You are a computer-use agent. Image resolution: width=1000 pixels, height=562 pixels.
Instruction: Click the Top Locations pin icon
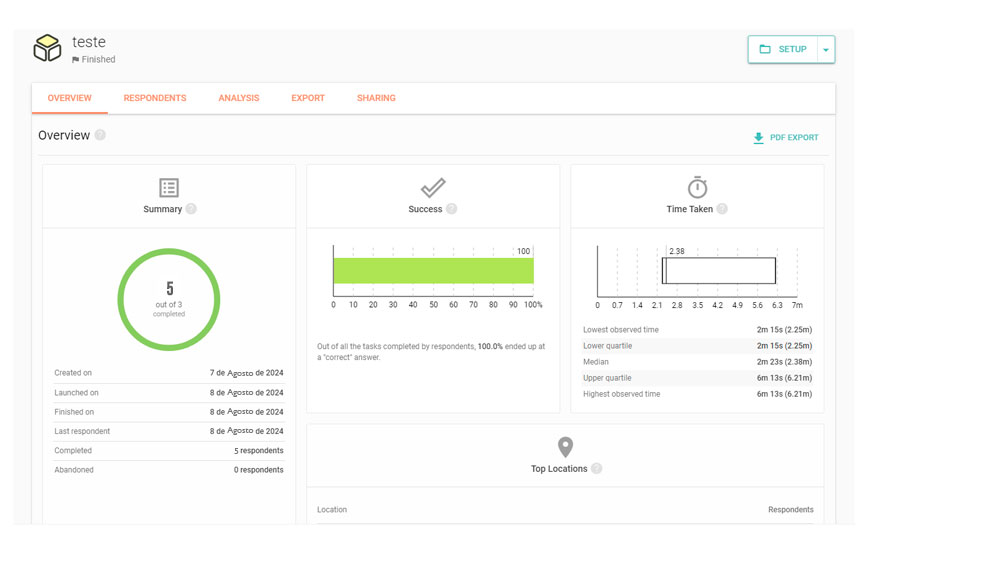(x=565, y=447)
